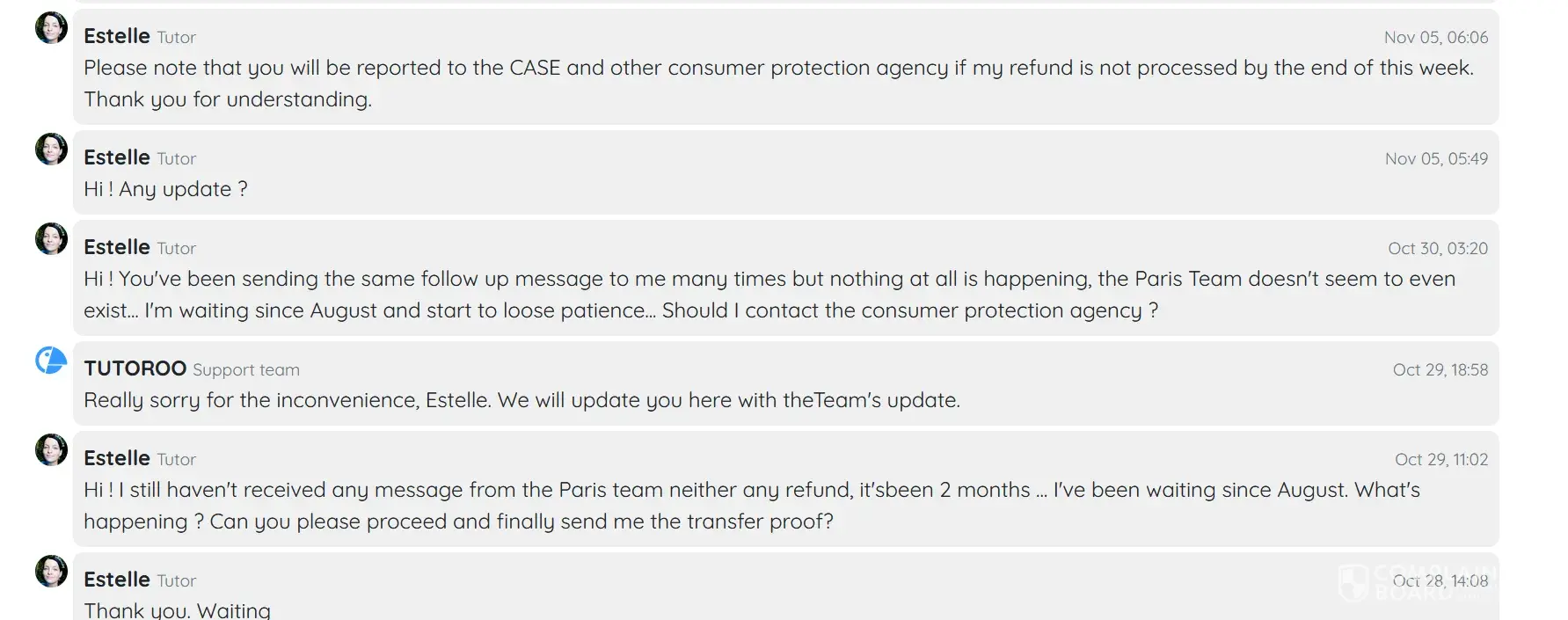Viewport: 1568px width, 620px height.
Task: Click the "Oct 30, 03:20" timestamp
Action: pos(1438,249)
